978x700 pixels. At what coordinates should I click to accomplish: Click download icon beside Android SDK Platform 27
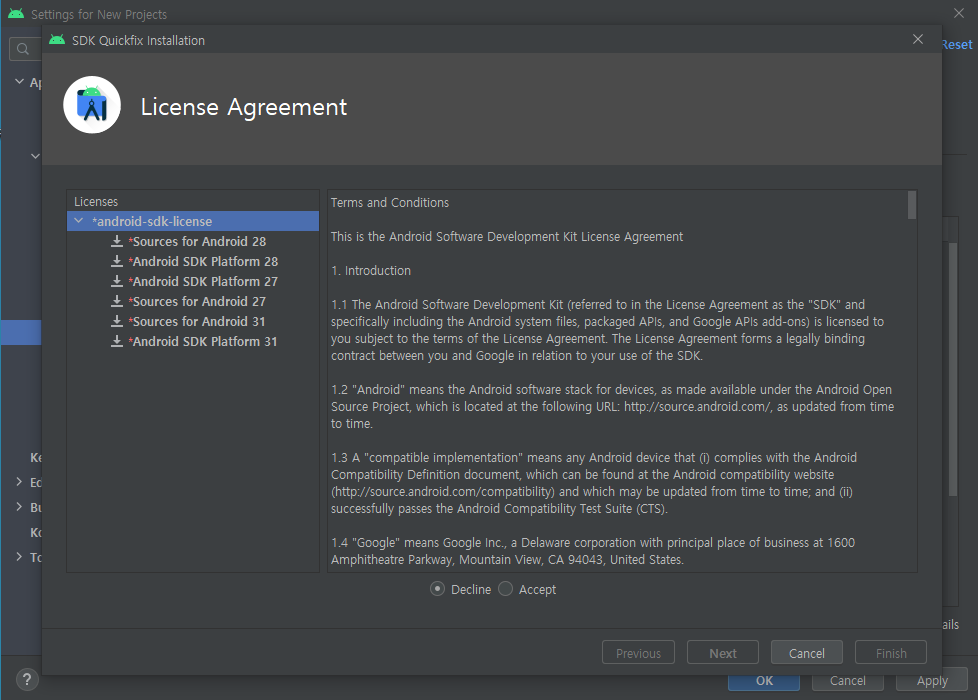click(x=117, y=281)
